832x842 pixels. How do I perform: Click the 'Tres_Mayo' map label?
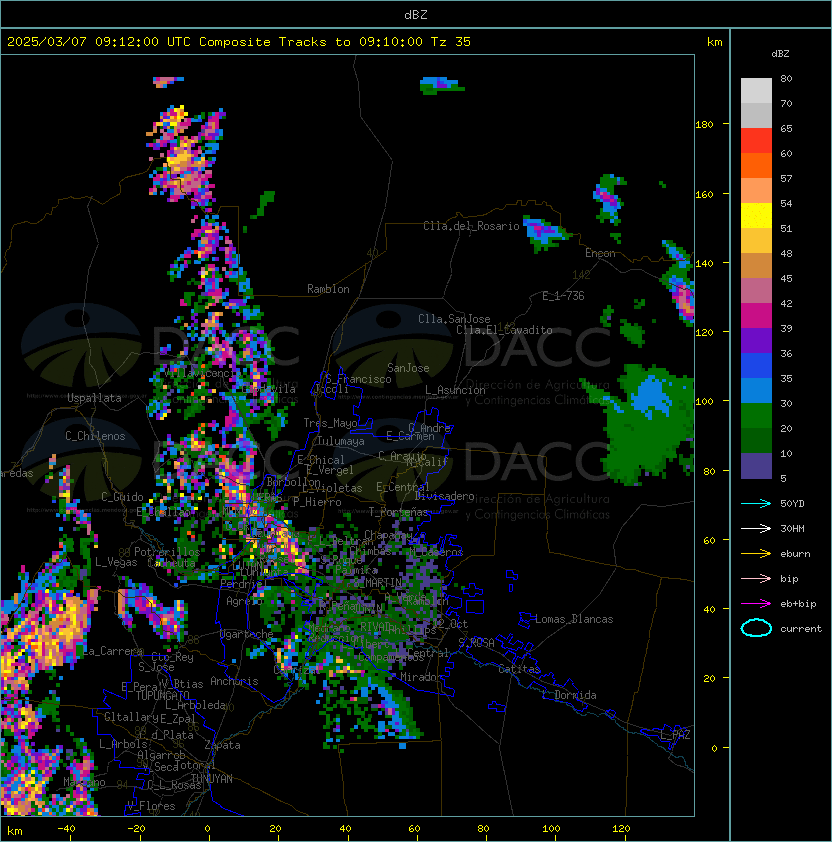click(330, 423)
